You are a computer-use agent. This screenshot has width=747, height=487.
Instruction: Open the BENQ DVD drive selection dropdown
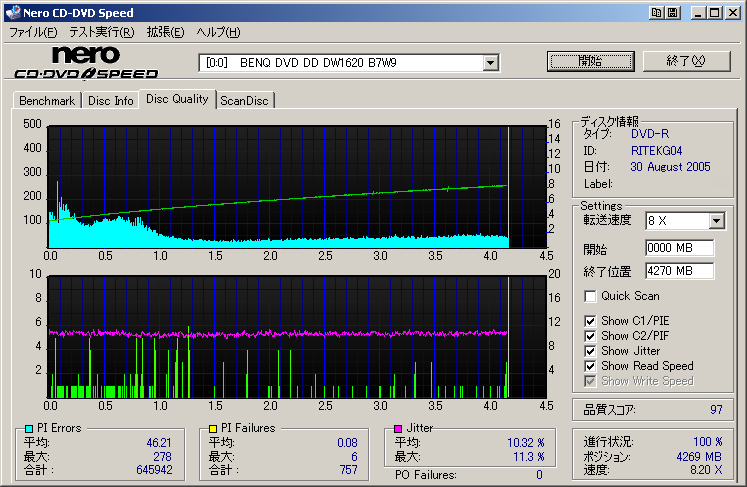[x=490, y=63]
